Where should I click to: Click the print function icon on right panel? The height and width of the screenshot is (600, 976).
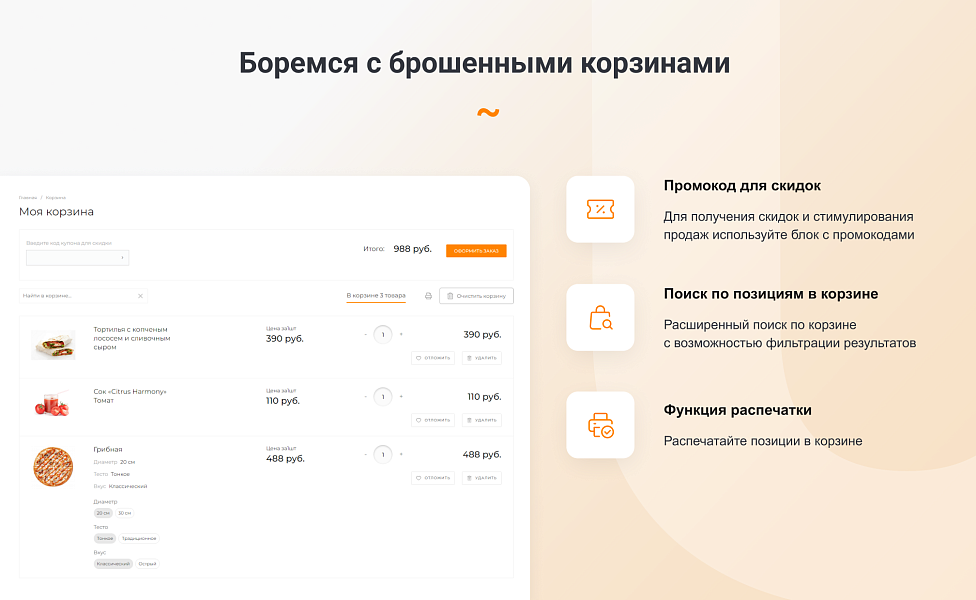[600, 425]
